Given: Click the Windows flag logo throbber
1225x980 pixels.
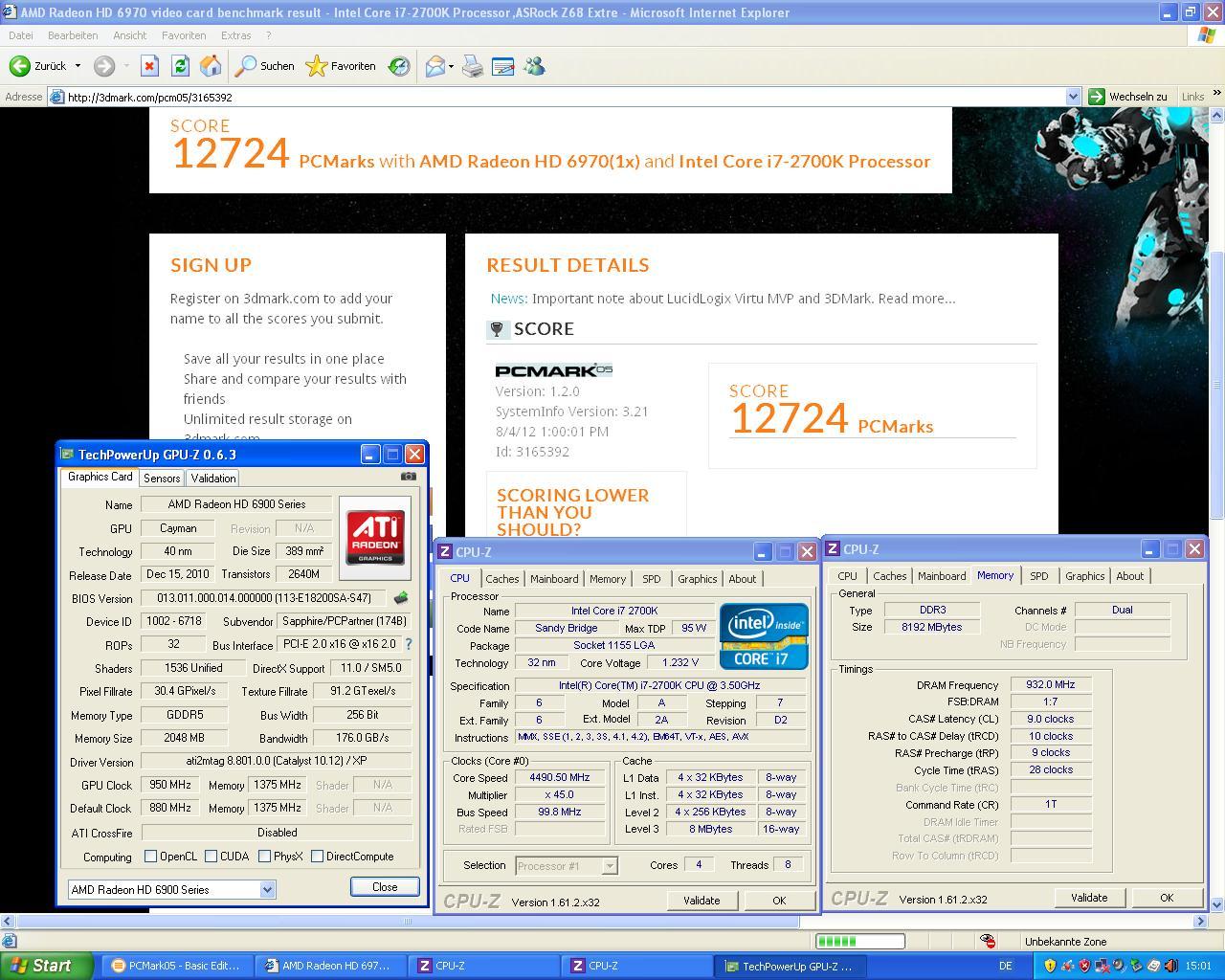Looking at the screenshot, I should pos(1207,34).
